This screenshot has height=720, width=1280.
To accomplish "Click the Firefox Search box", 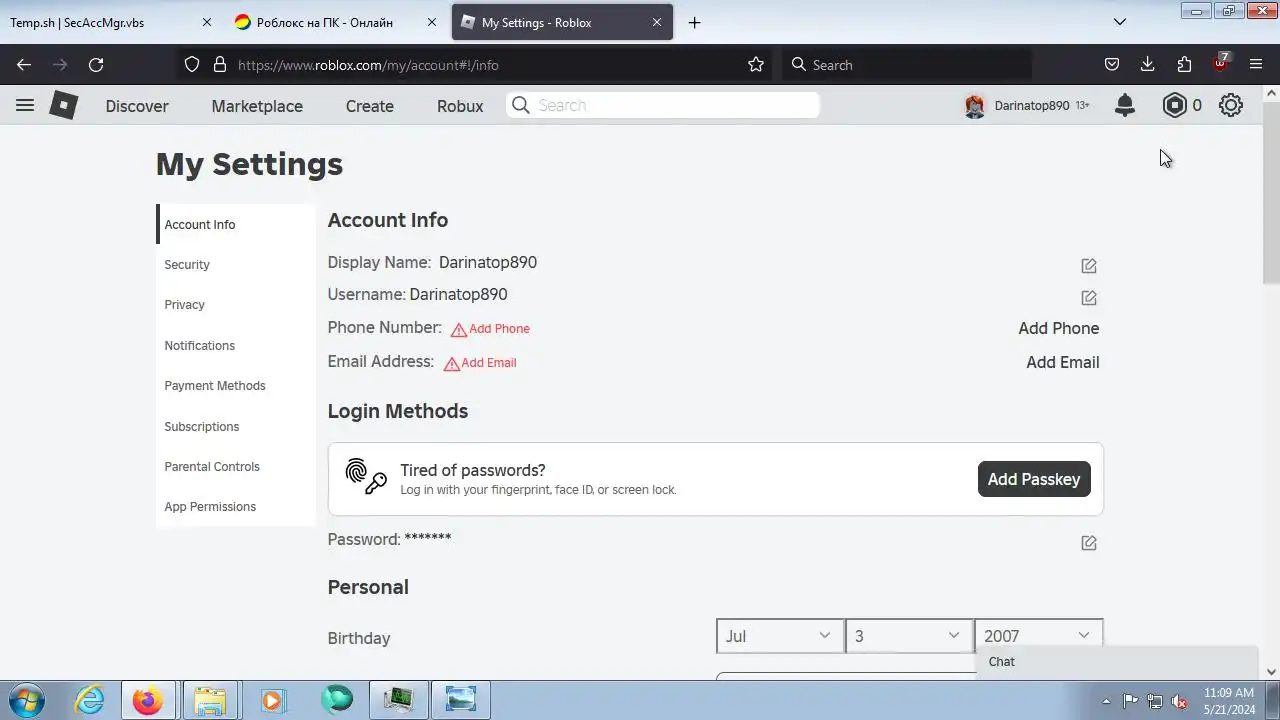I will pos(905,64).
